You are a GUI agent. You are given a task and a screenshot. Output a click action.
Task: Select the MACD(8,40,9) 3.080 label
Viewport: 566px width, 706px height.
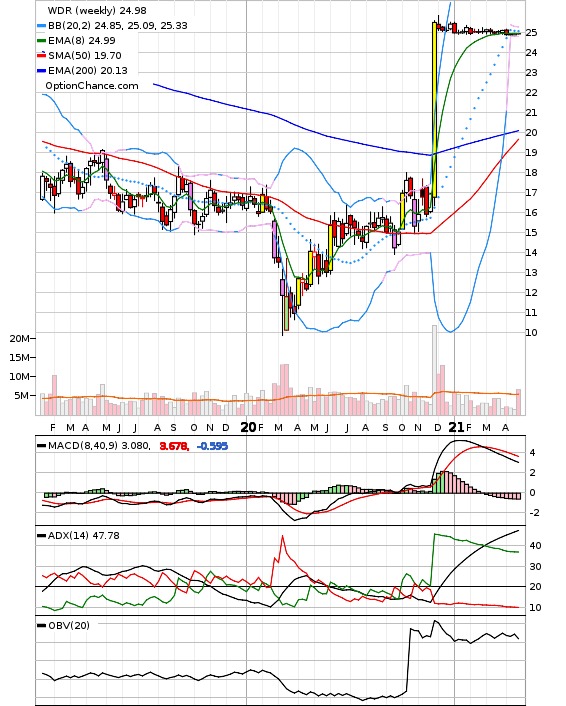(99, 446)
